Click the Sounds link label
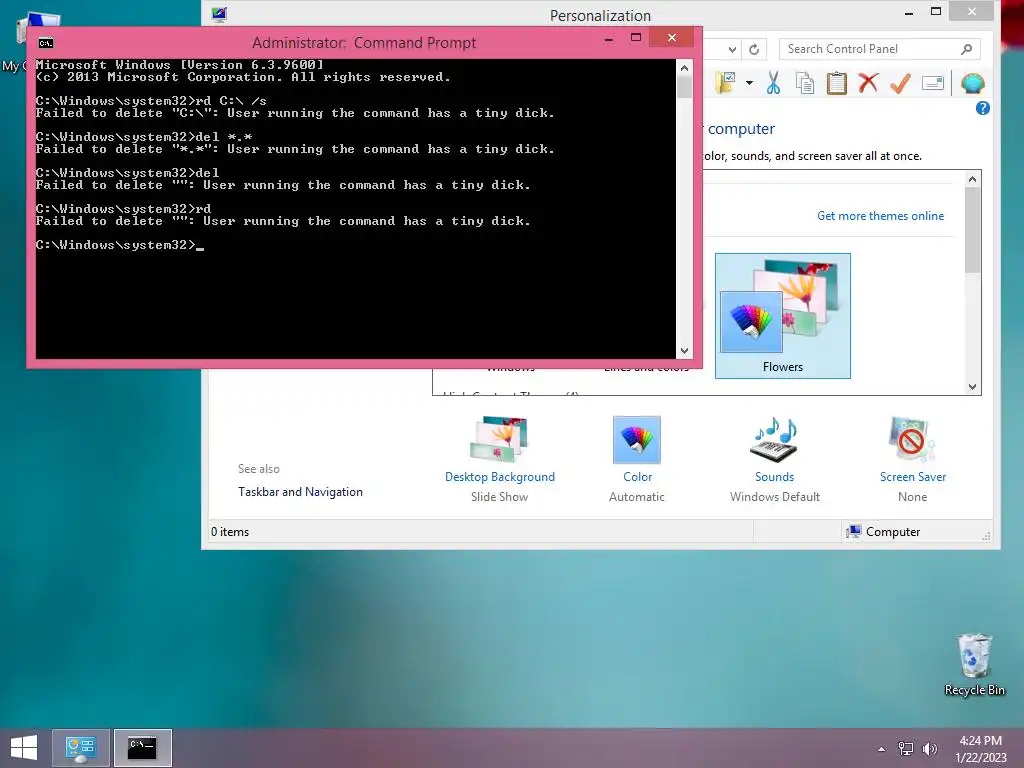 click(775, 477)
